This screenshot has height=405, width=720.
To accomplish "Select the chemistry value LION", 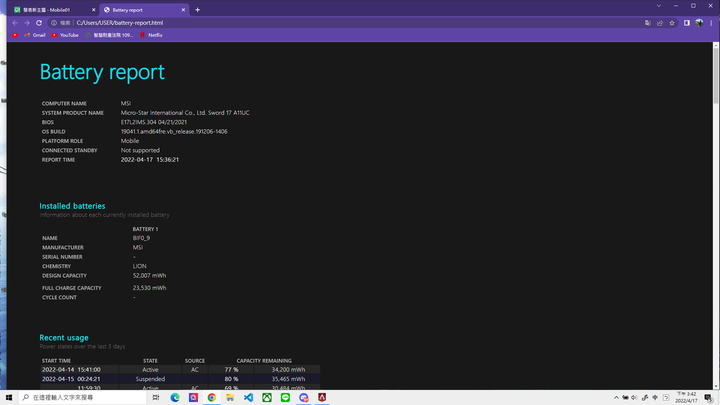I will click(140, 266).
